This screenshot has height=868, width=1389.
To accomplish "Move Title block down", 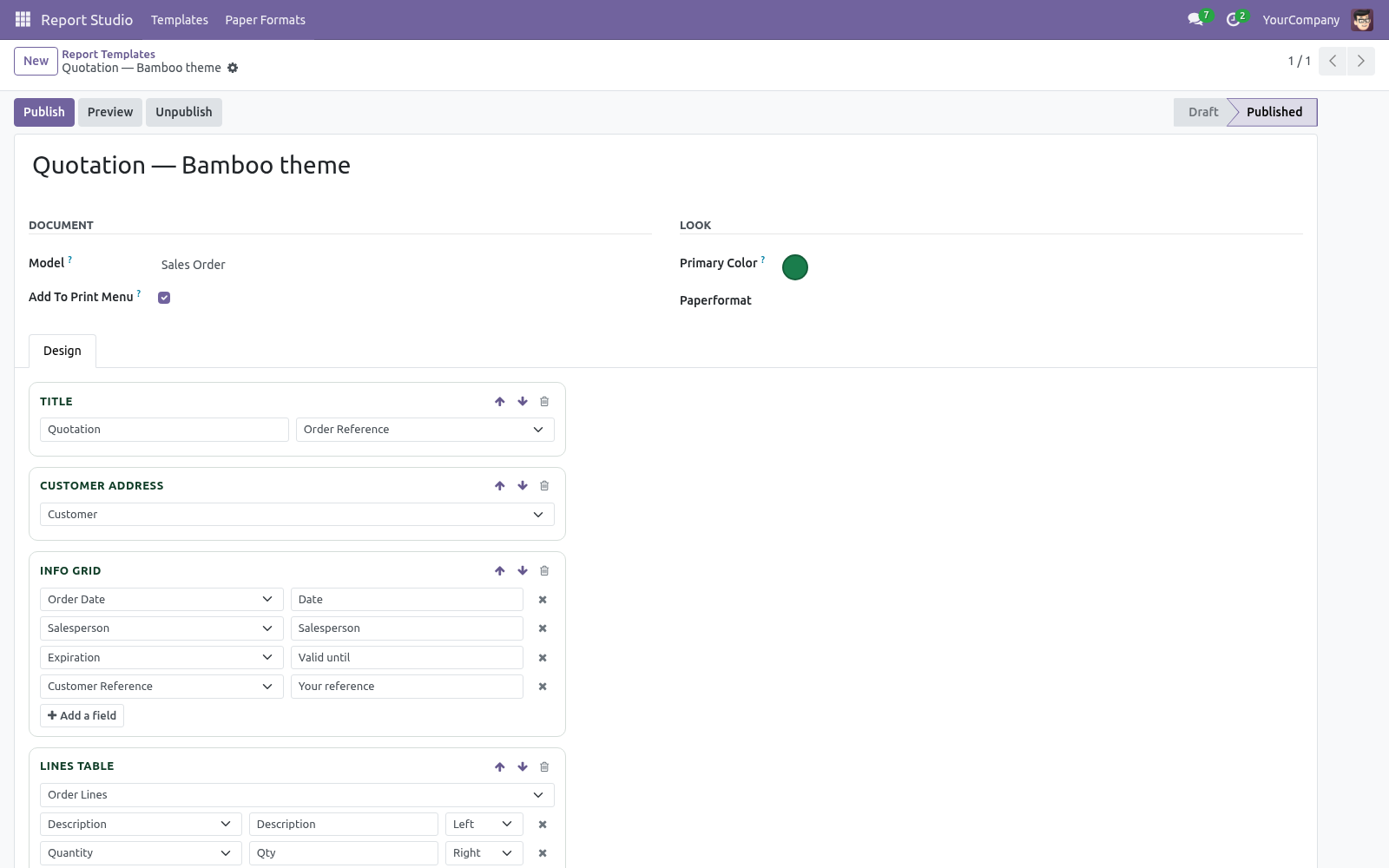I will click(x=523, y=401).
